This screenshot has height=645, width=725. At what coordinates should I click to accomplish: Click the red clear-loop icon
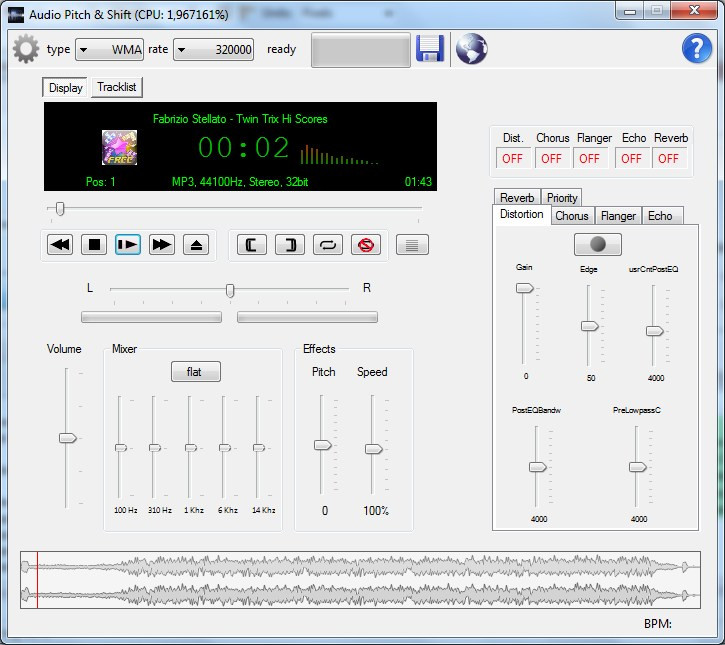366,245
